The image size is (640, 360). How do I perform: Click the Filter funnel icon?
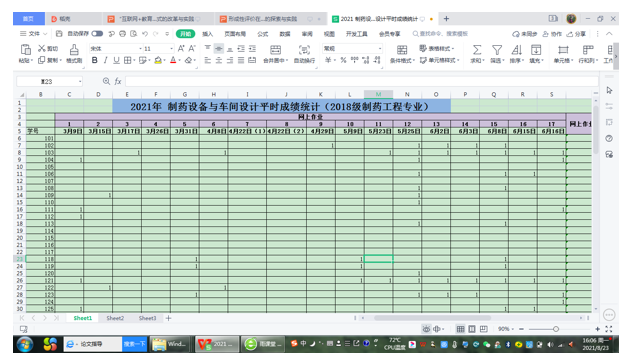pyautogui.click(x=497, y=50)
